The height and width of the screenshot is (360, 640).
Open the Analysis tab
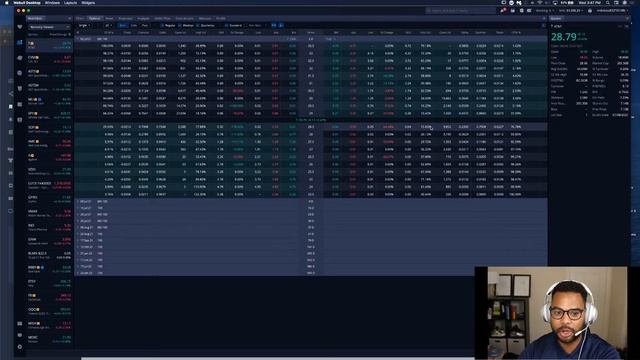pos(143,18)
